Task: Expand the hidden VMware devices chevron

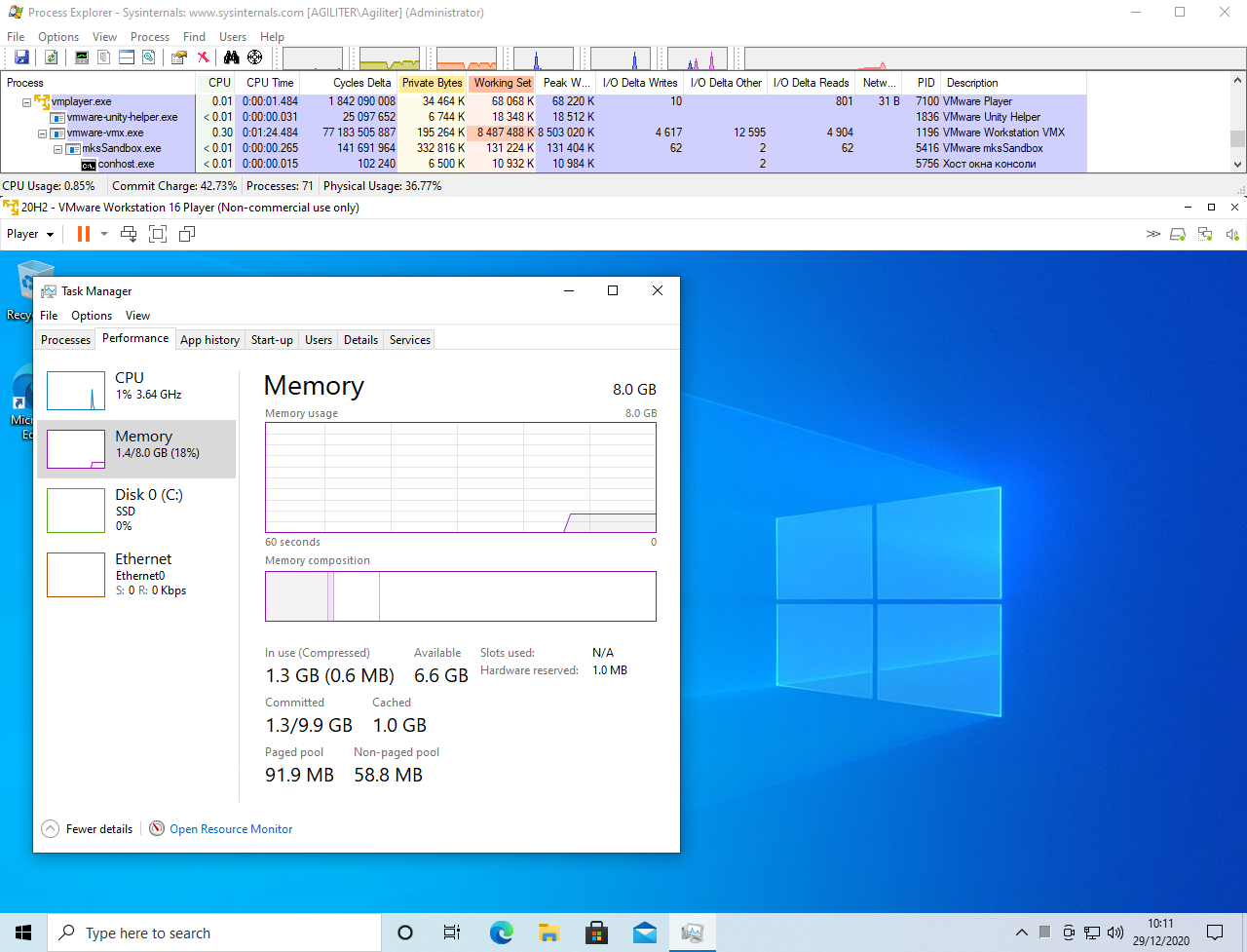Action: [x=1153, y=234]
